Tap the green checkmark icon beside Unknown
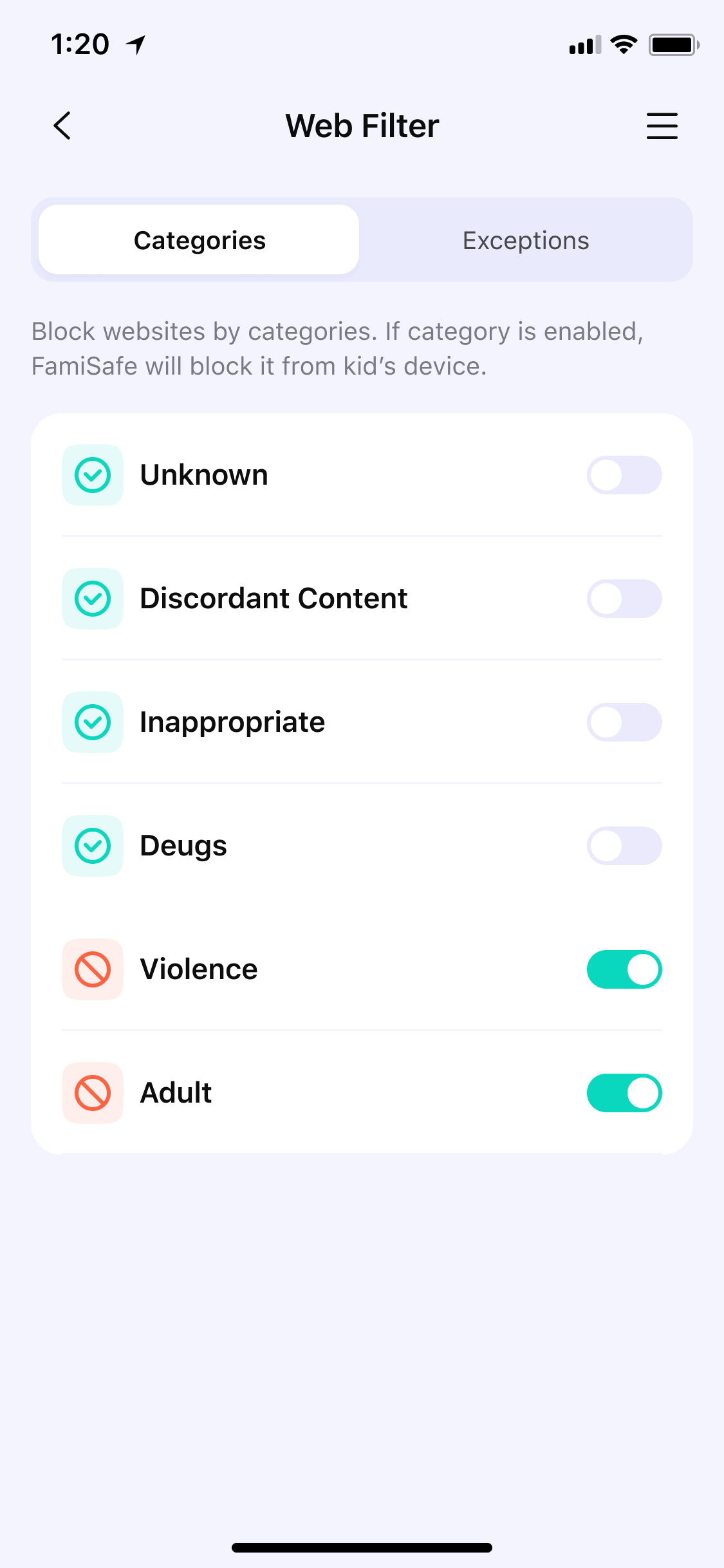 (93, 475)
